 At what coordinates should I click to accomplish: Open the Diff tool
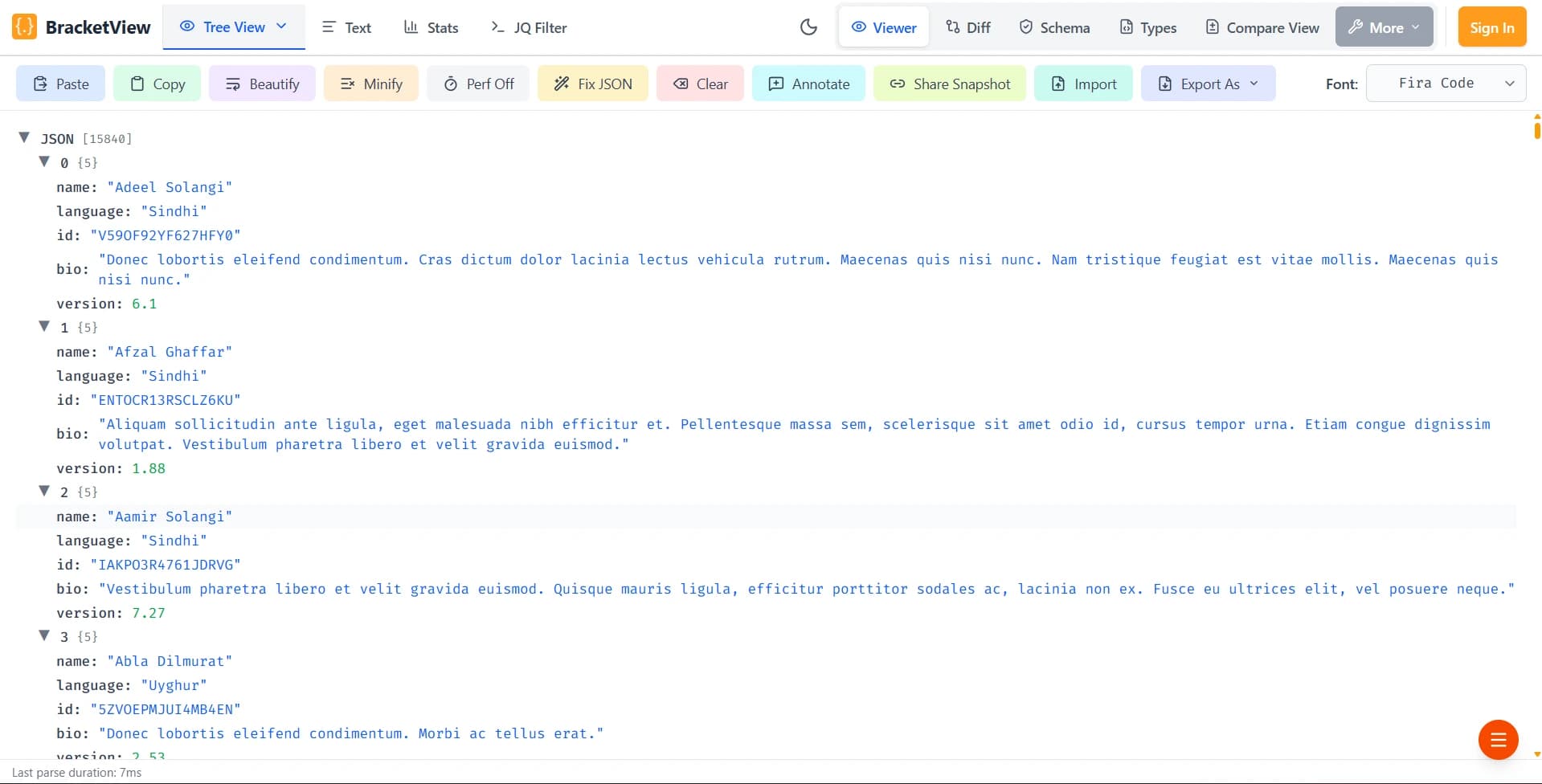[968, 27]
